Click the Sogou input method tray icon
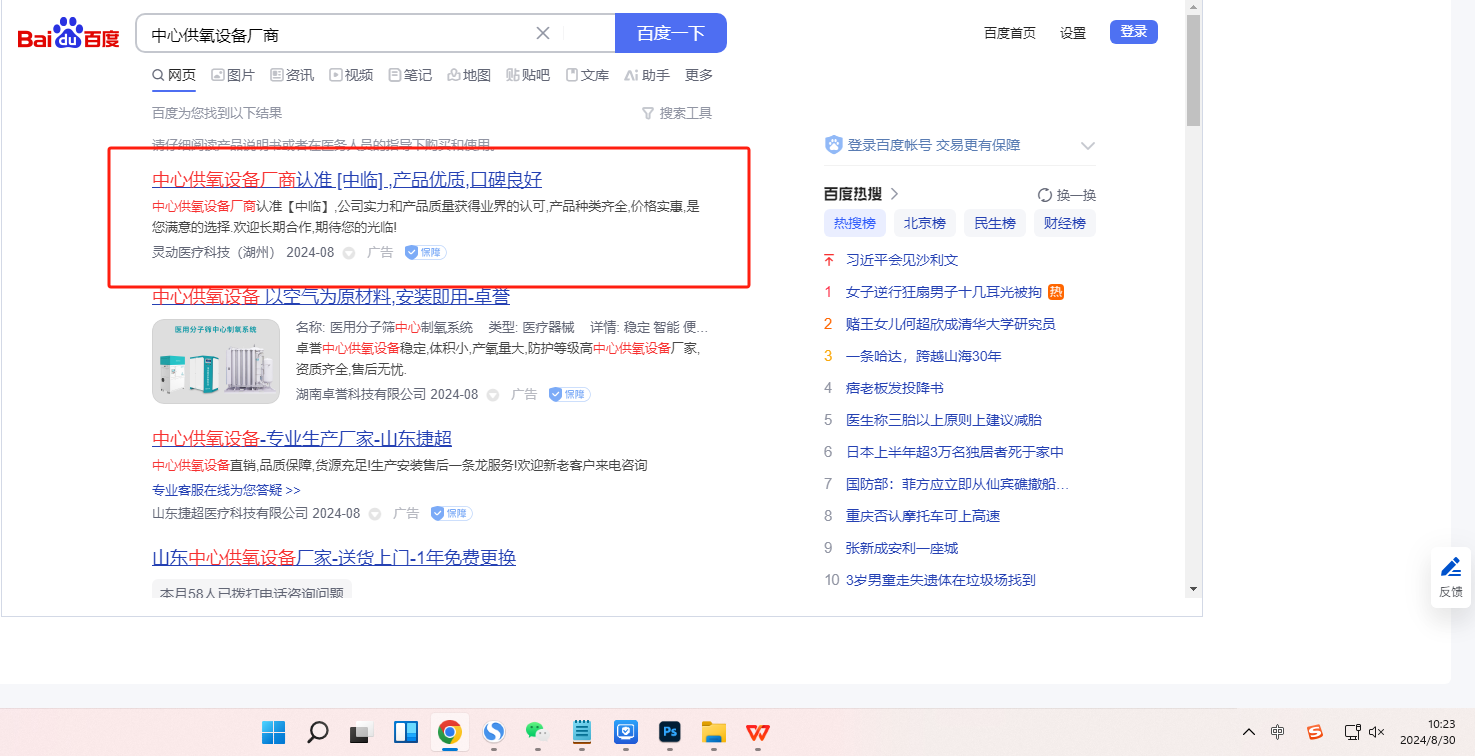Image resolution: width=1475 pixels, height=756 pixels. [x=1315, y=732]
